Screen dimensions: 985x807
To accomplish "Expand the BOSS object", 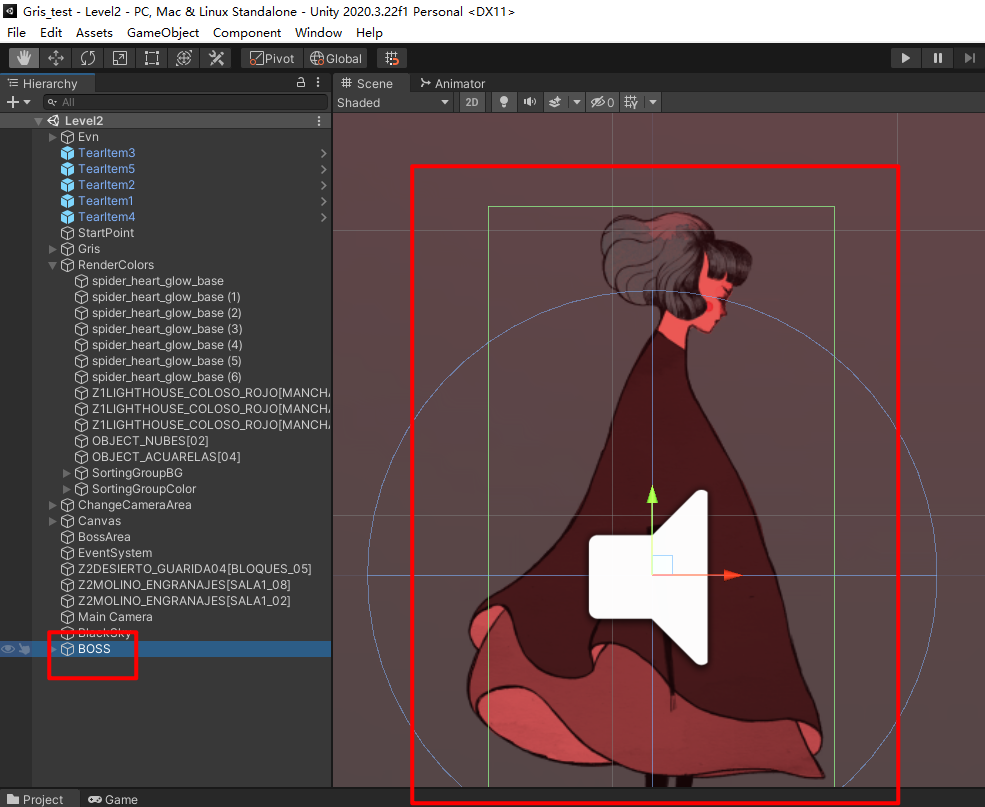I will tap(53, 649).
